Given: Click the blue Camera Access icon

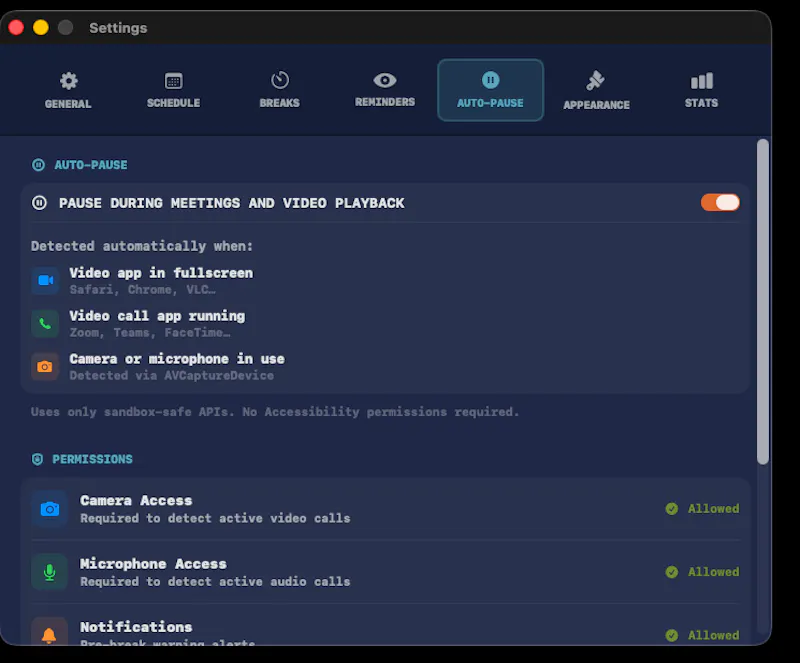Looking at the screenshot, I should coord(49,509).
